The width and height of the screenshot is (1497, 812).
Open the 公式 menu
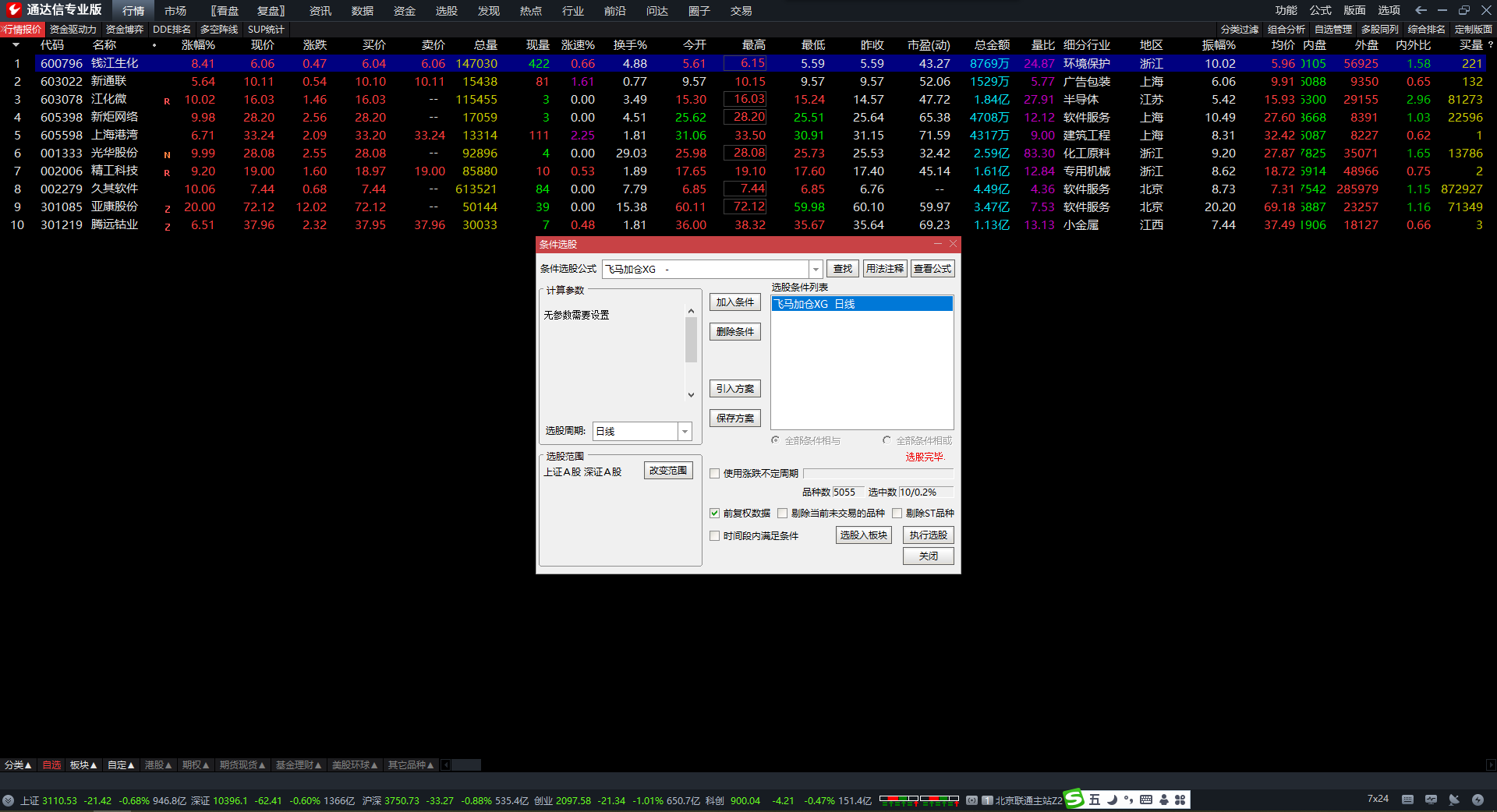tap(1321, 10)
